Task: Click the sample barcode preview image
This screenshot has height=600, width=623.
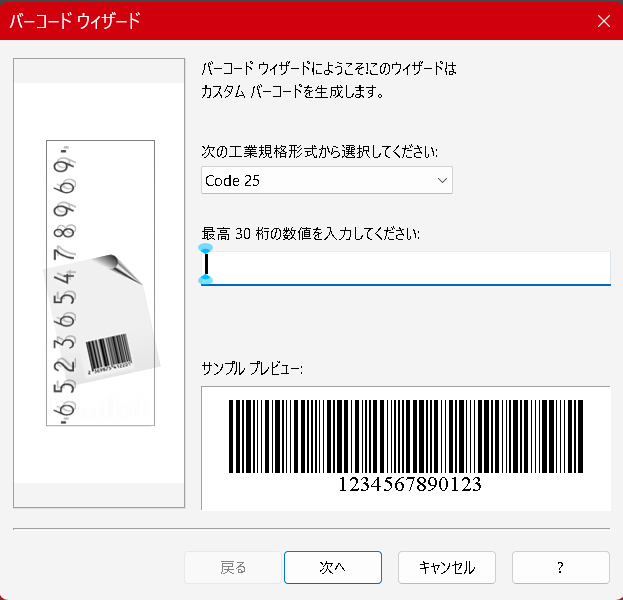Action: click(x=405, y=436)
